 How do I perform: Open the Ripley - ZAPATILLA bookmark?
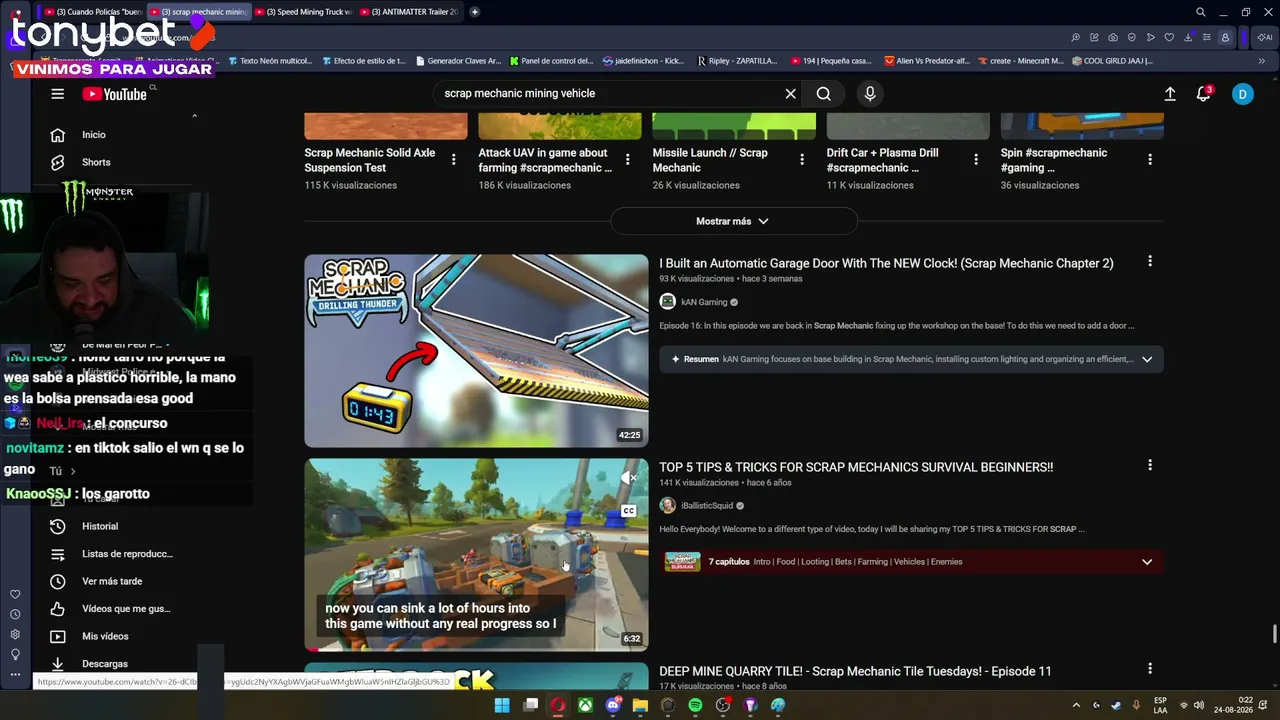click(x=737, y=61)
